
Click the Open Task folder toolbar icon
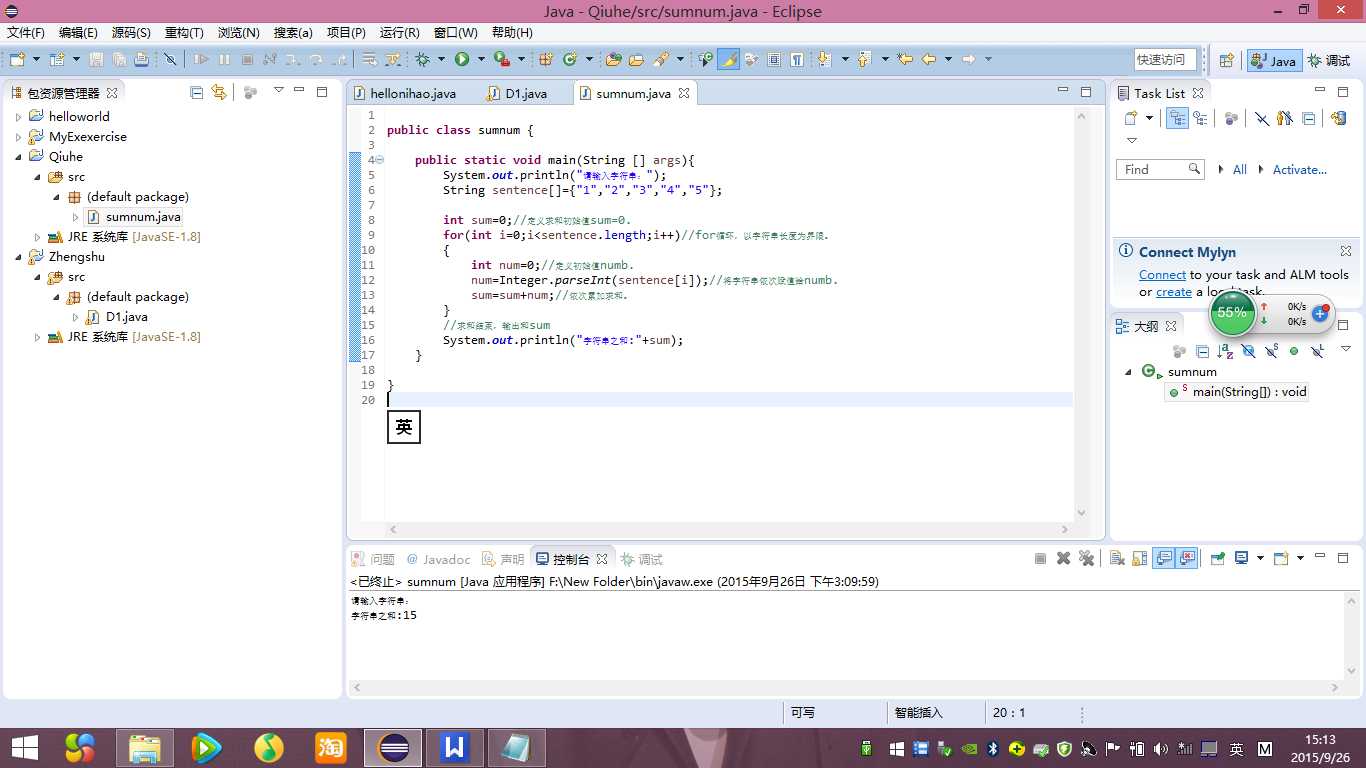tap(636, 60)
